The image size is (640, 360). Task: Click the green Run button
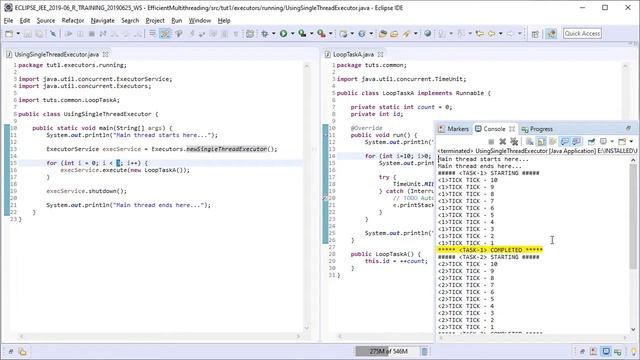coord(283,34)
